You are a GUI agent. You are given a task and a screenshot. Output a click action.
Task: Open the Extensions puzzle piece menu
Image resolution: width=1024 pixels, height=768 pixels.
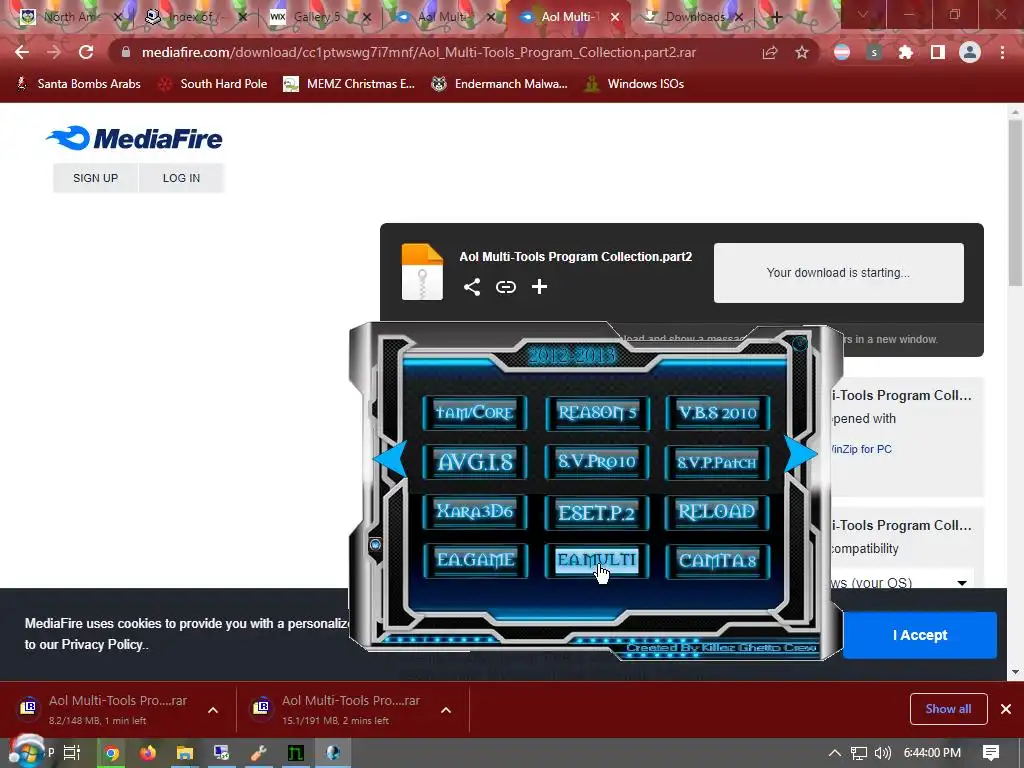pos(905,52)
